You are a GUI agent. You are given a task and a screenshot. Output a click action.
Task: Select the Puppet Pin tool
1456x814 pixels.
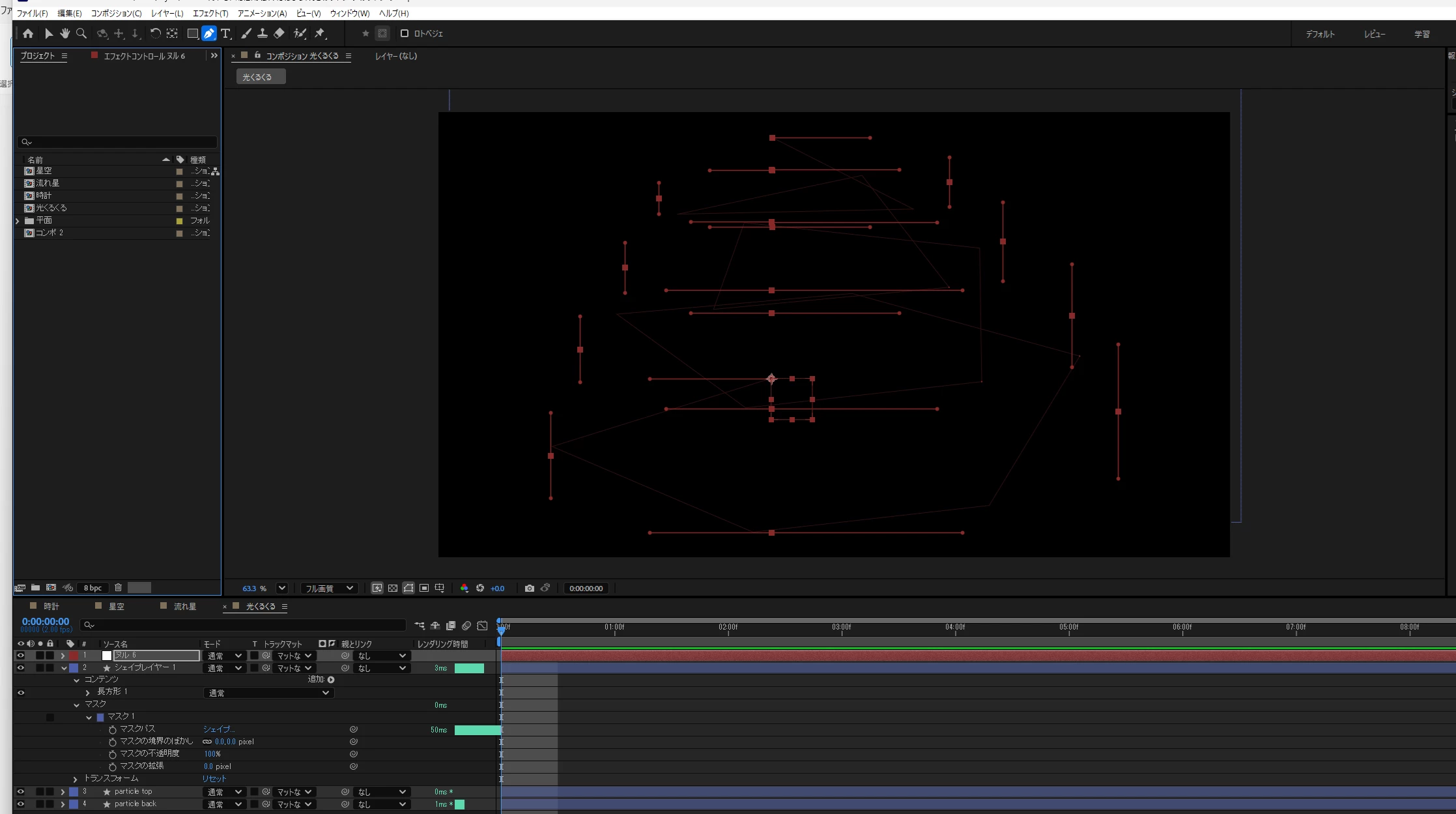pos(320,33)
